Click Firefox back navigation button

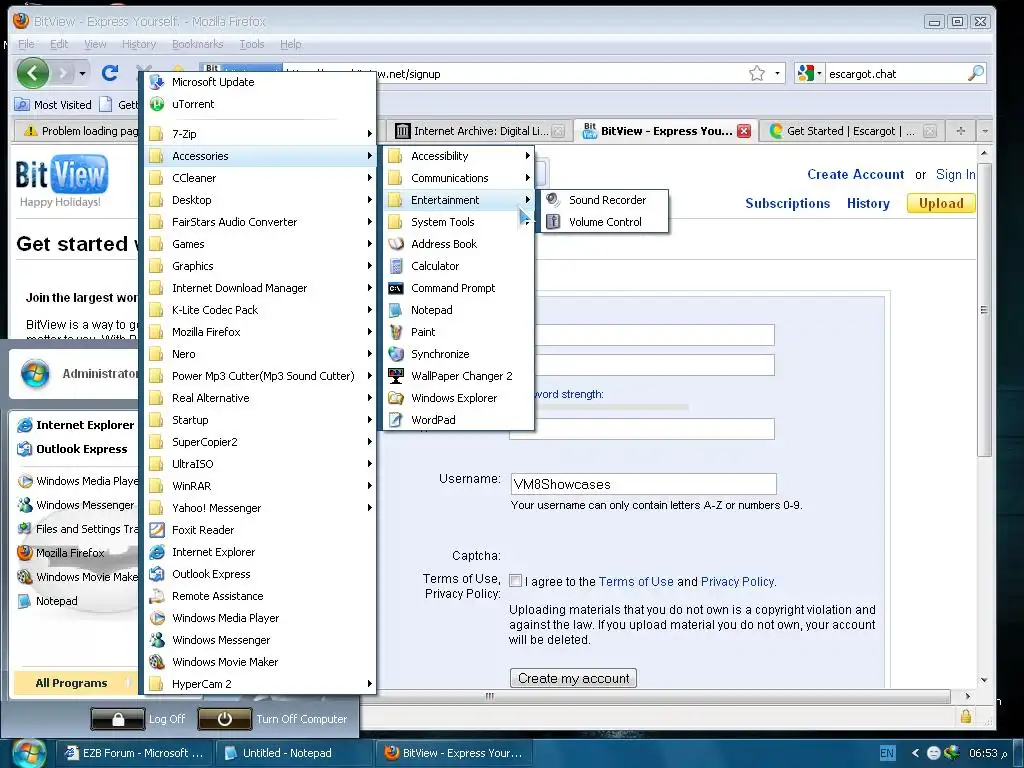pyautogui.click(x=33, y=73)
